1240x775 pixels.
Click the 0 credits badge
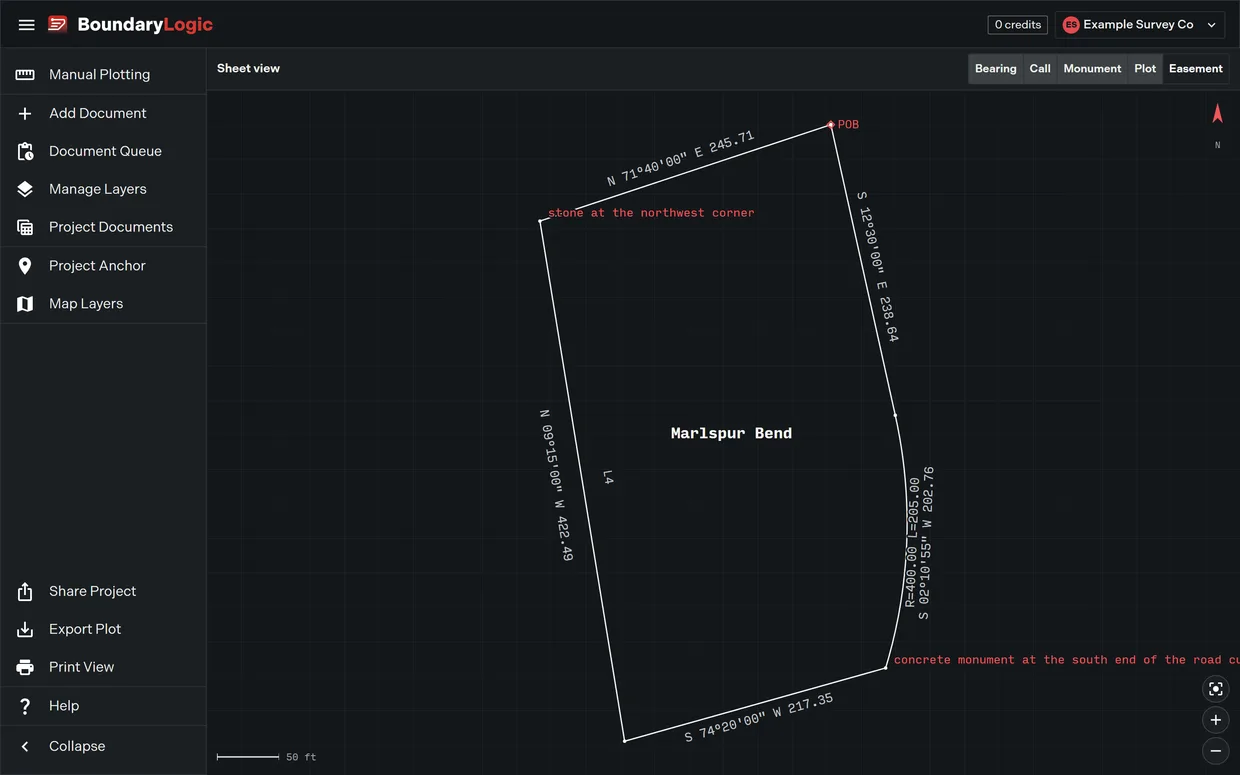(1018, 25)
